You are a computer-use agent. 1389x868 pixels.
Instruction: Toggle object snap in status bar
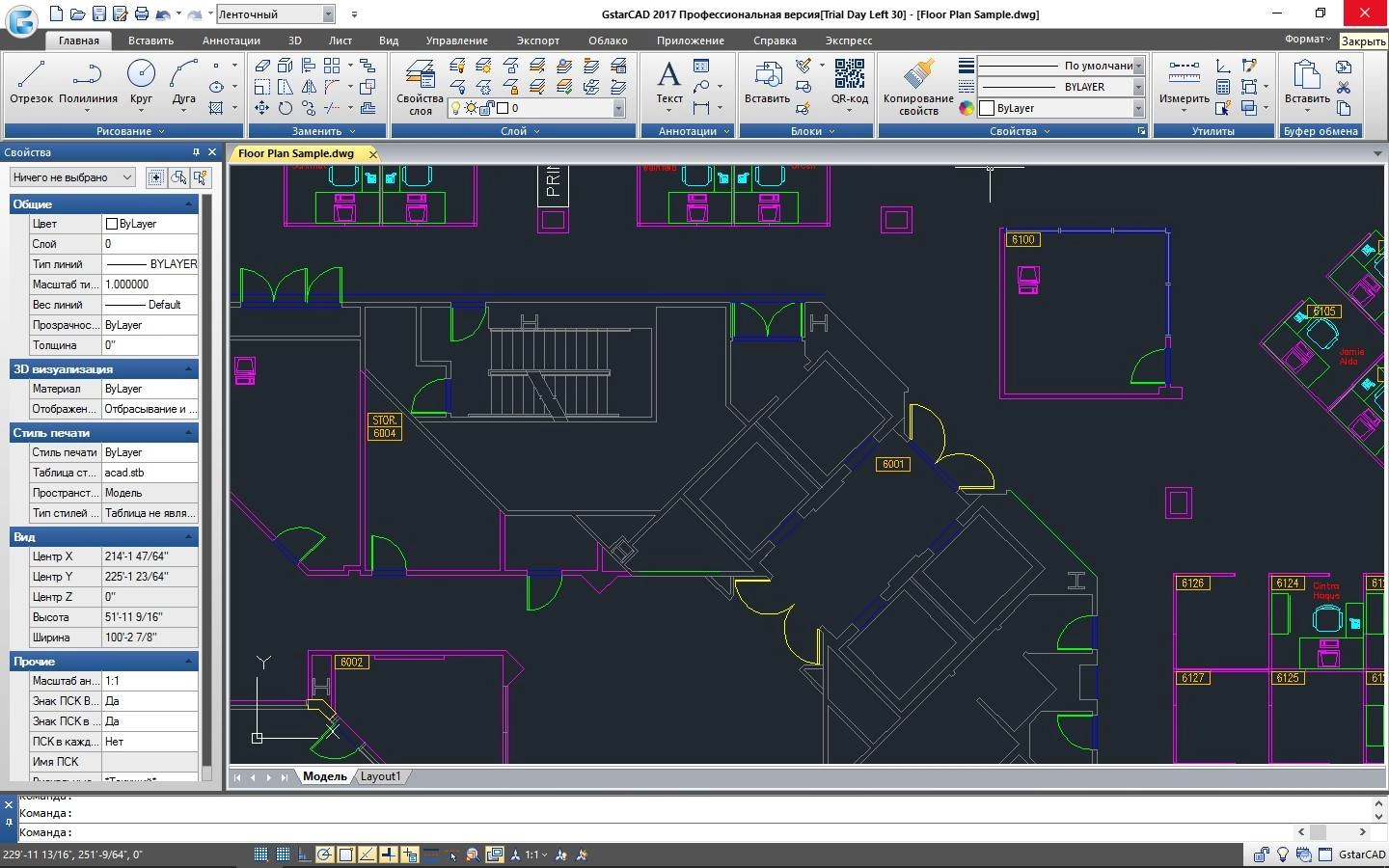pos(346,854)
